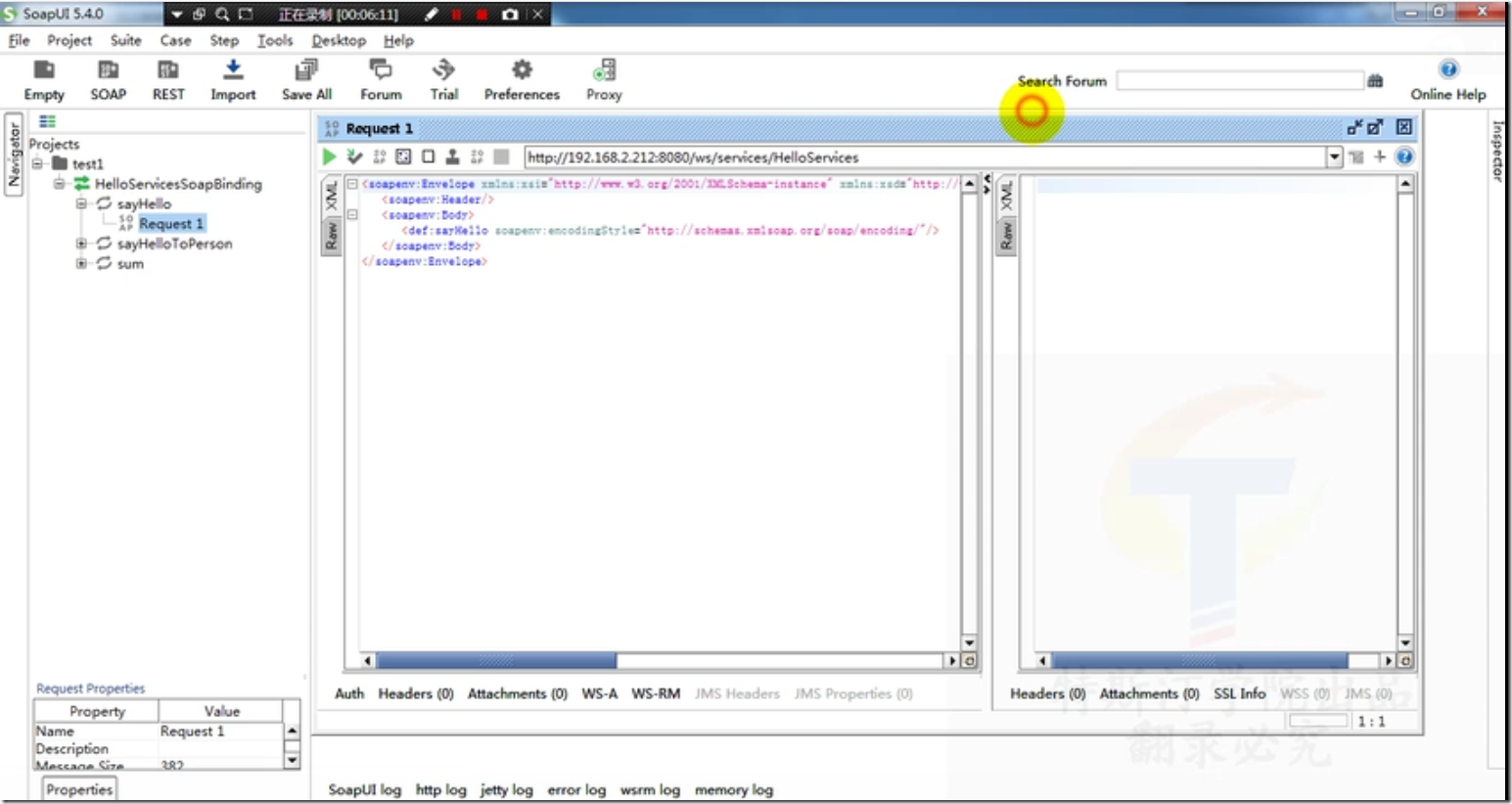Open the Tools menu

pos(275,40)
